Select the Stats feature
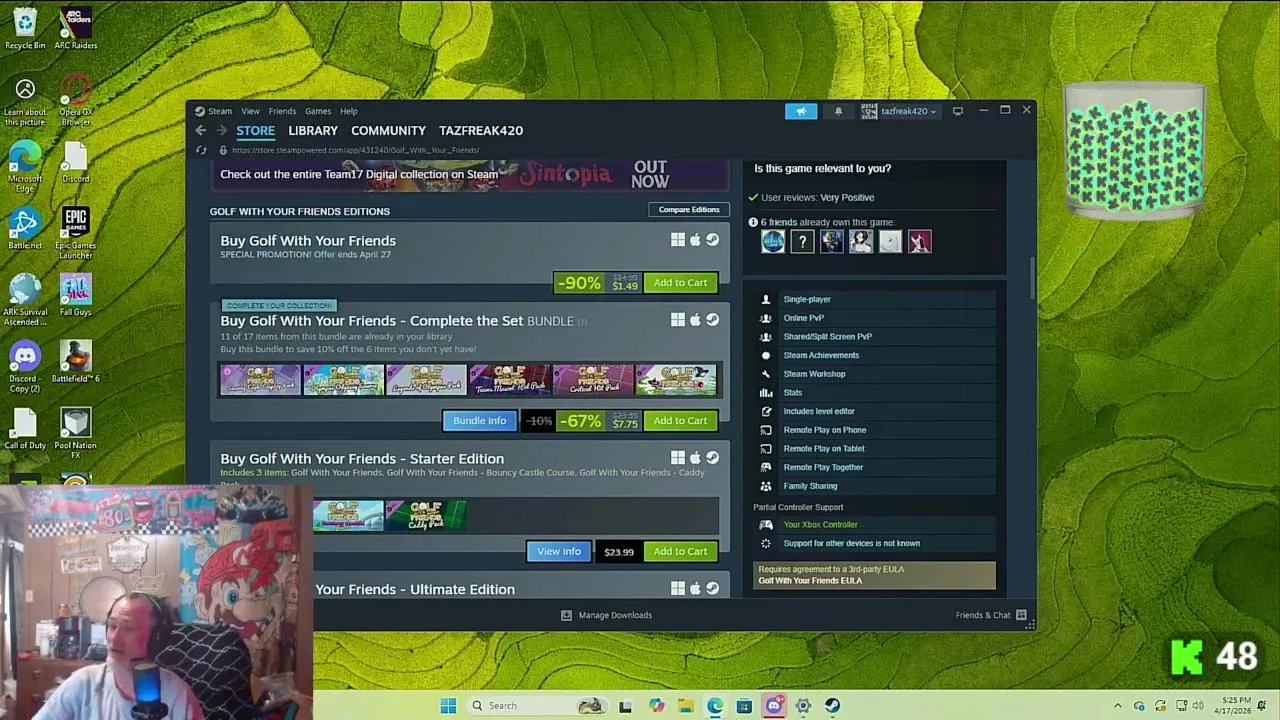The height and width of the screenshot is (720, 1280). point(875,393)
